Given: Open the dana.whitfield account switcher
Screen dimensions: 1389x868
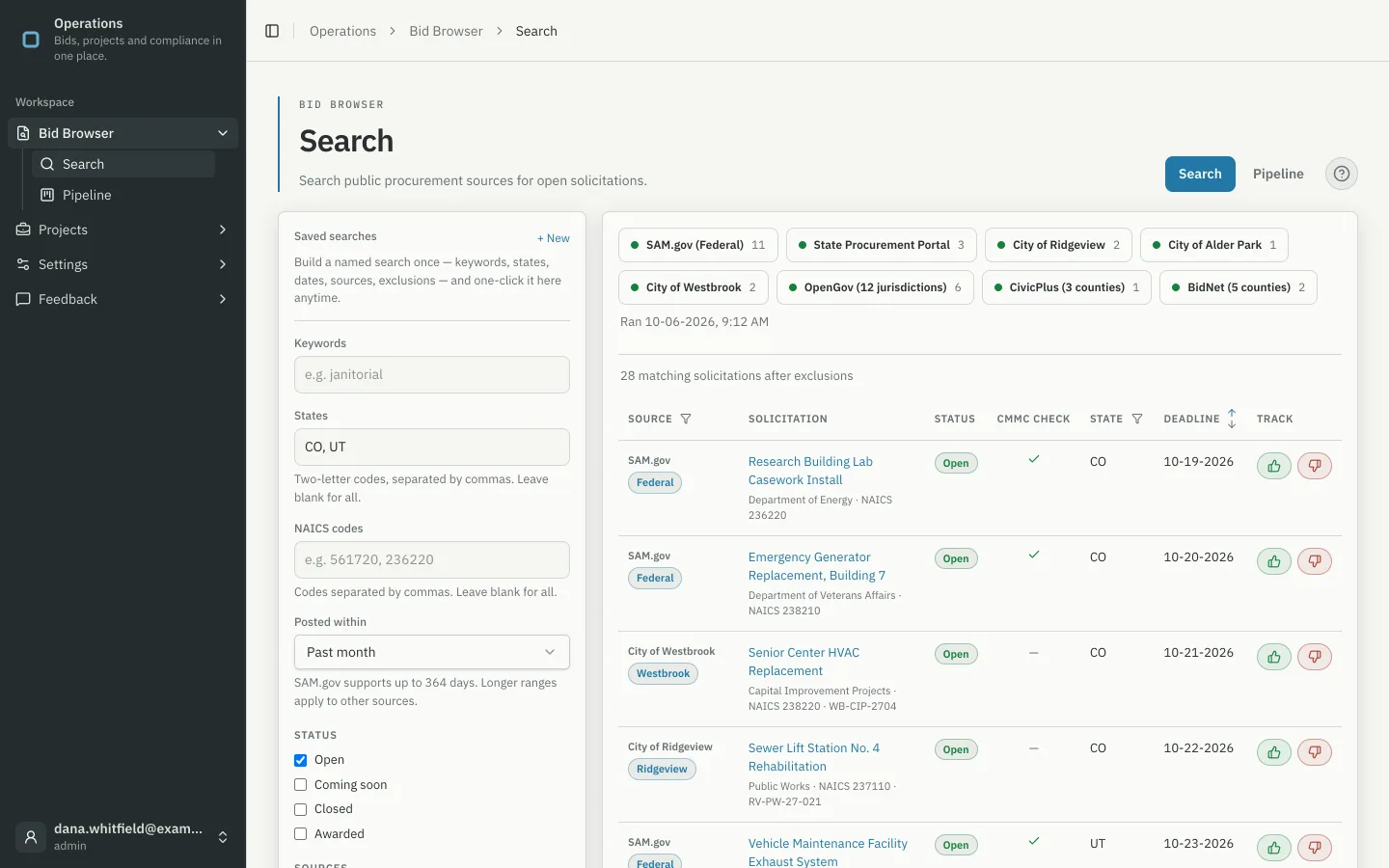Looking at the screenshot, I should tap(123, 837).
